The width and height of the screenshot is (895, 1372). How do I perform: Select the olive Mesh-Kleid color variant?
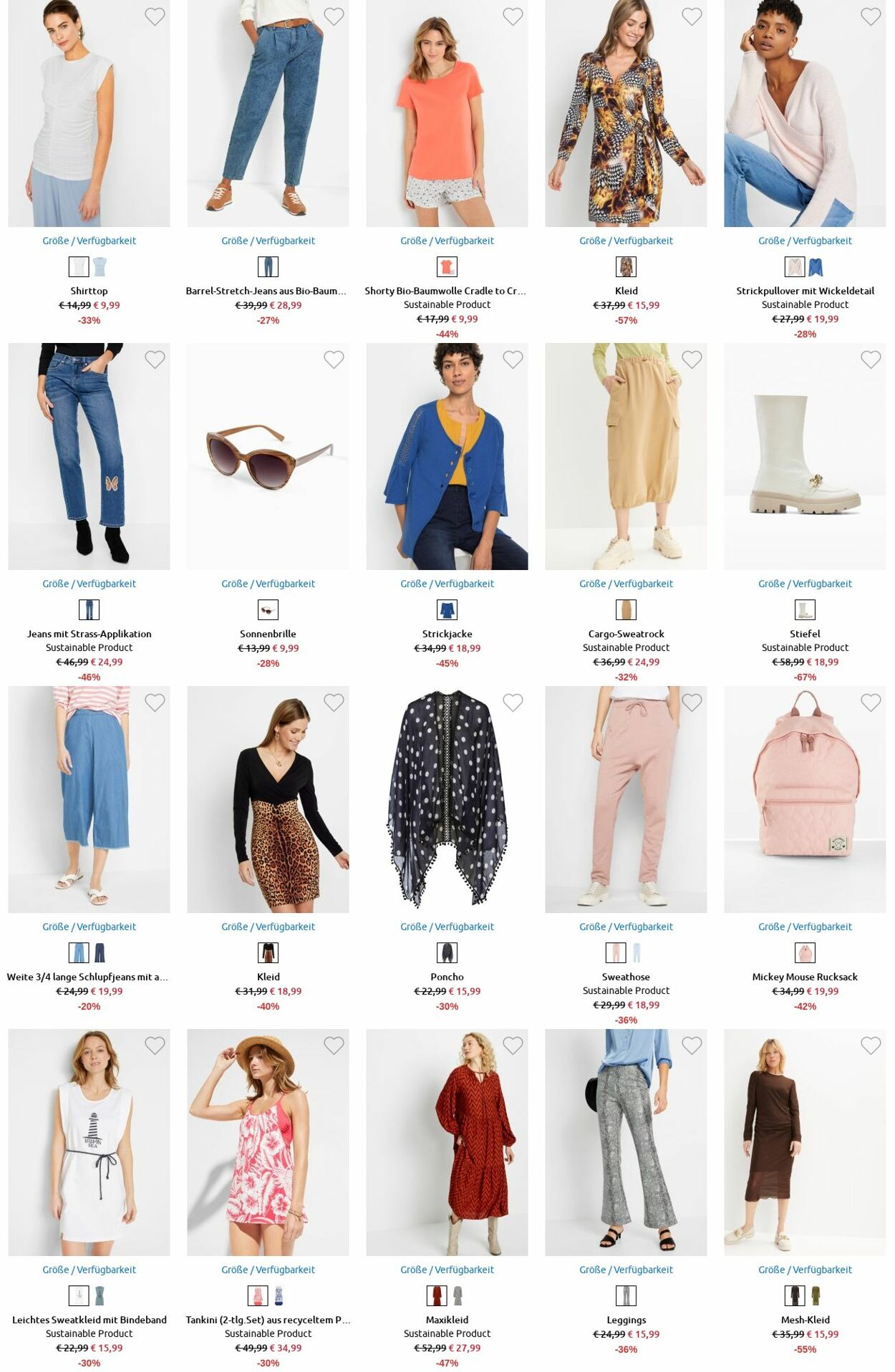tap(816, 1296)
